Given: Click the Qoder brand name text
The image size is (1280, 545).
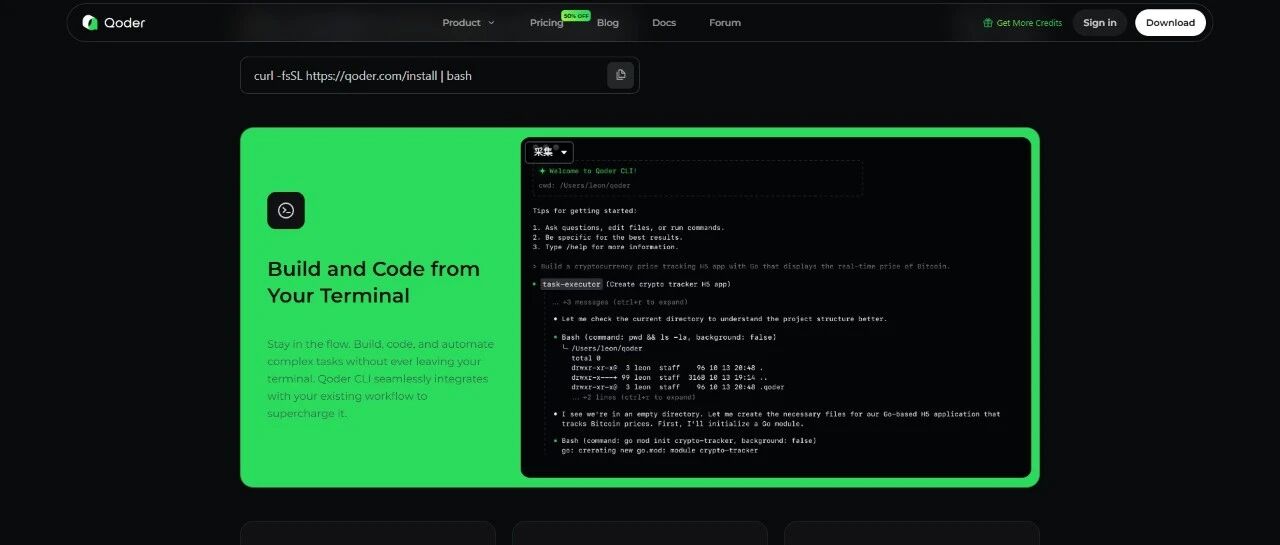Looking at the screenshot, I should [125, 23].
